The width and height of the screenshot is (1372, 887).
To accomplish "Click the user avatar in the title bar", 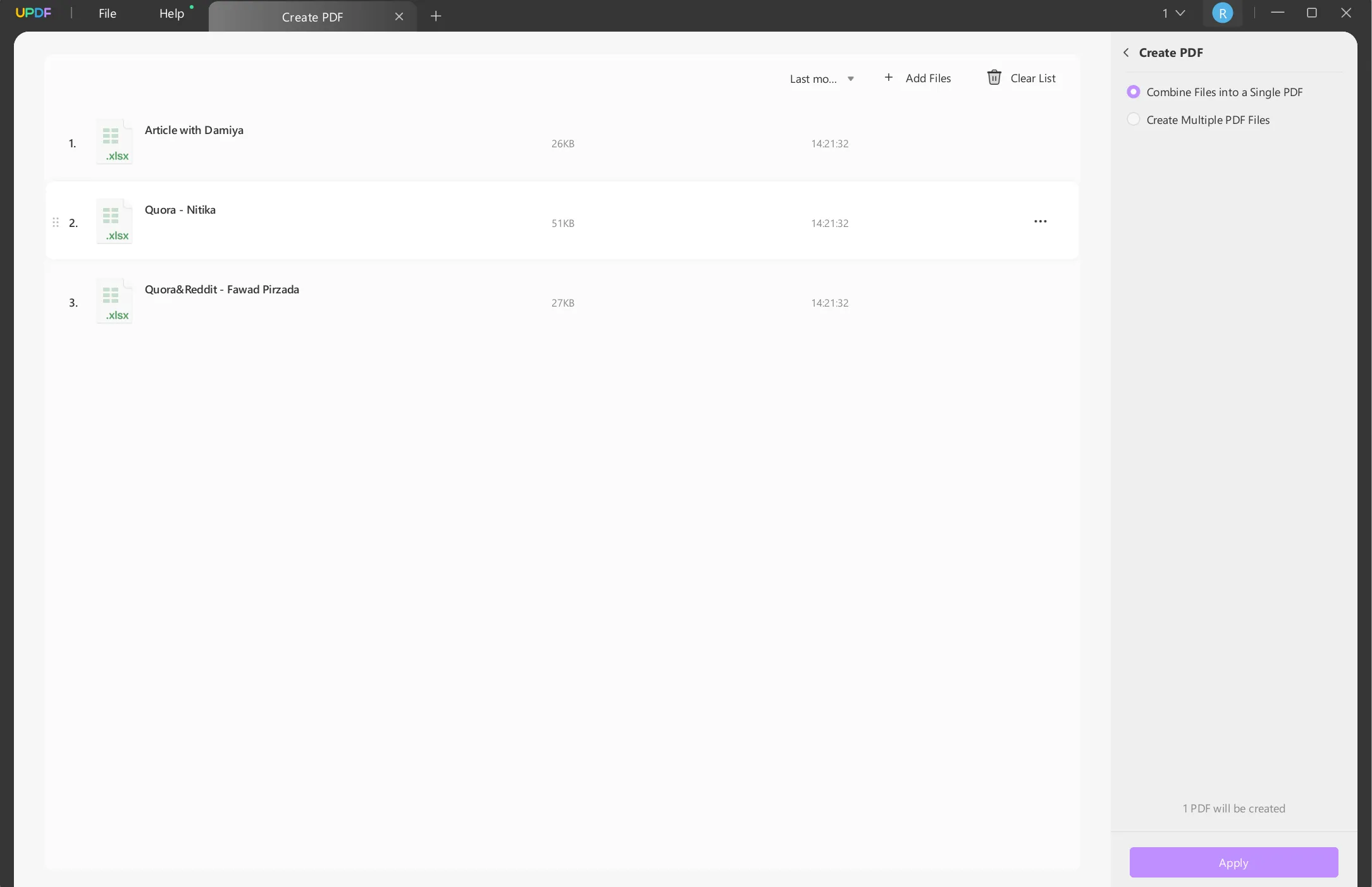I will 1223,13.
